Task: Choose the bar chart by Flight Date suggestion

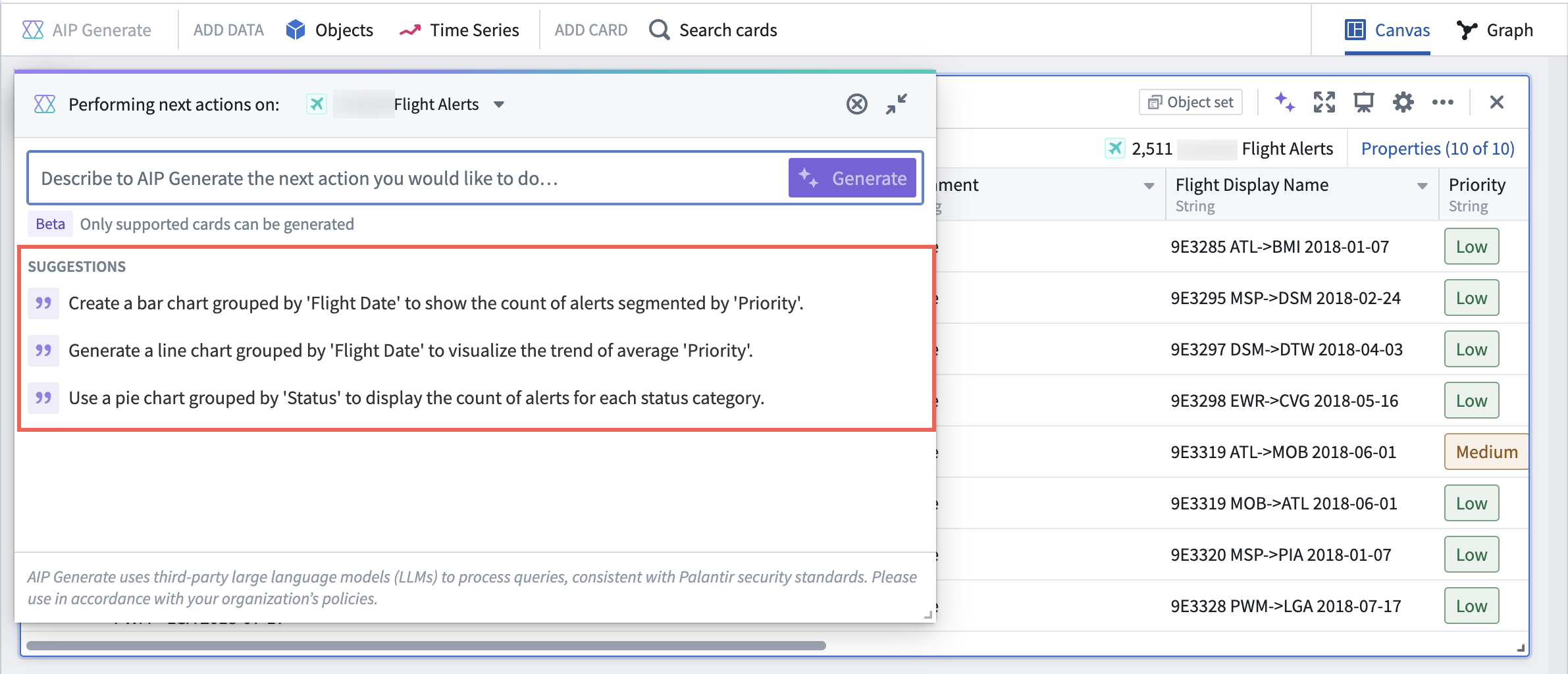Action: 436,303
